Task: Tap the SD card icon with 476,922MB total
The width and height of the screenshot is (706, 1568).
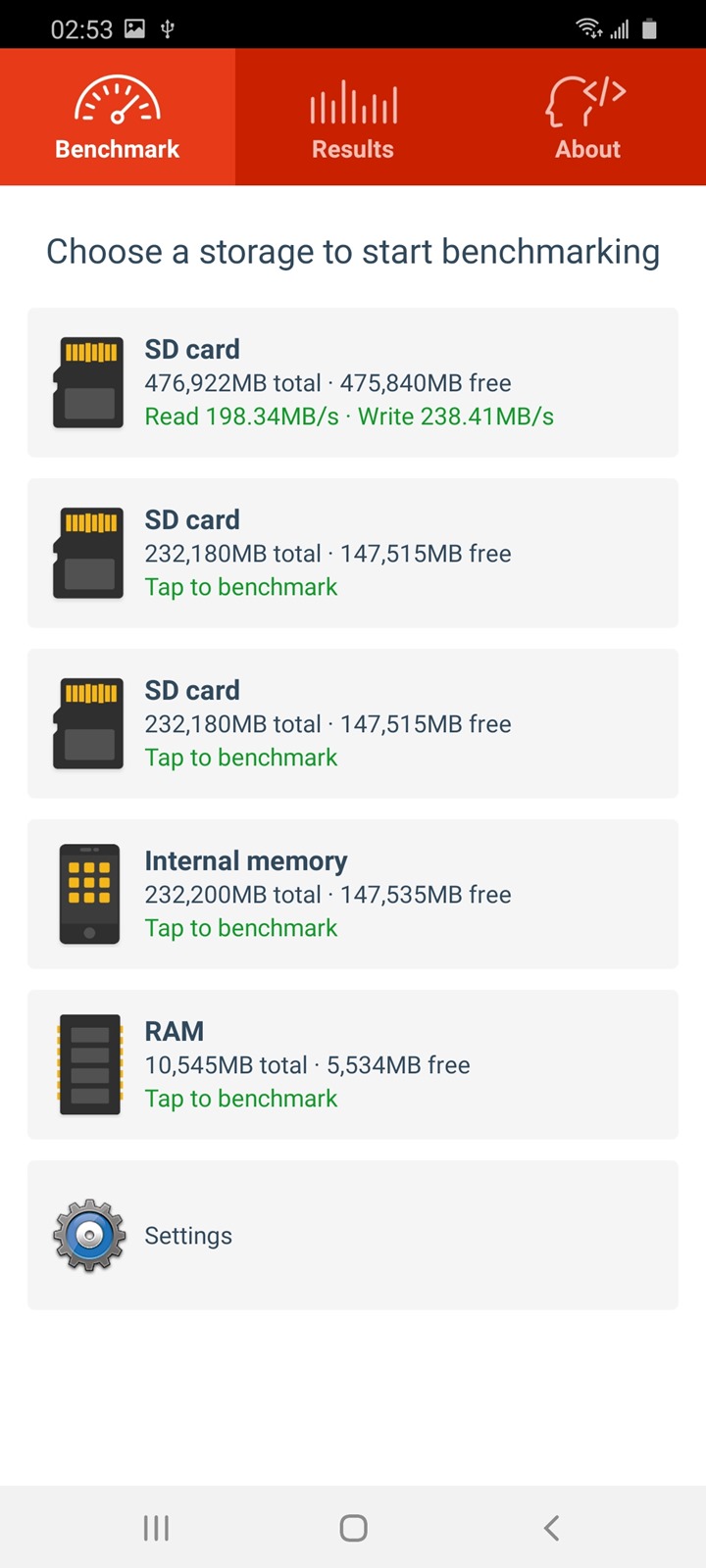Action: coord(88,382)
